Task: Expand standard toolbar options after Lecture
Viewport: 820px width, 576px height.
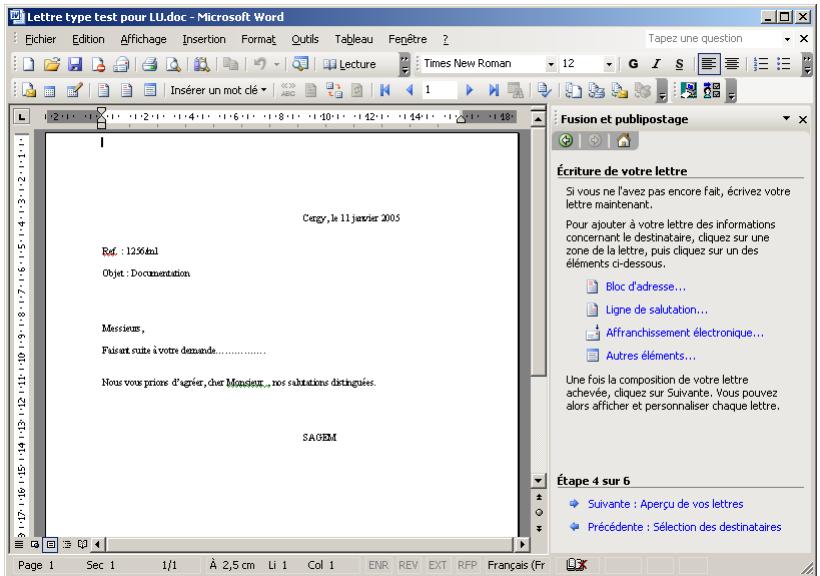Action: click(x=404, y=64)
